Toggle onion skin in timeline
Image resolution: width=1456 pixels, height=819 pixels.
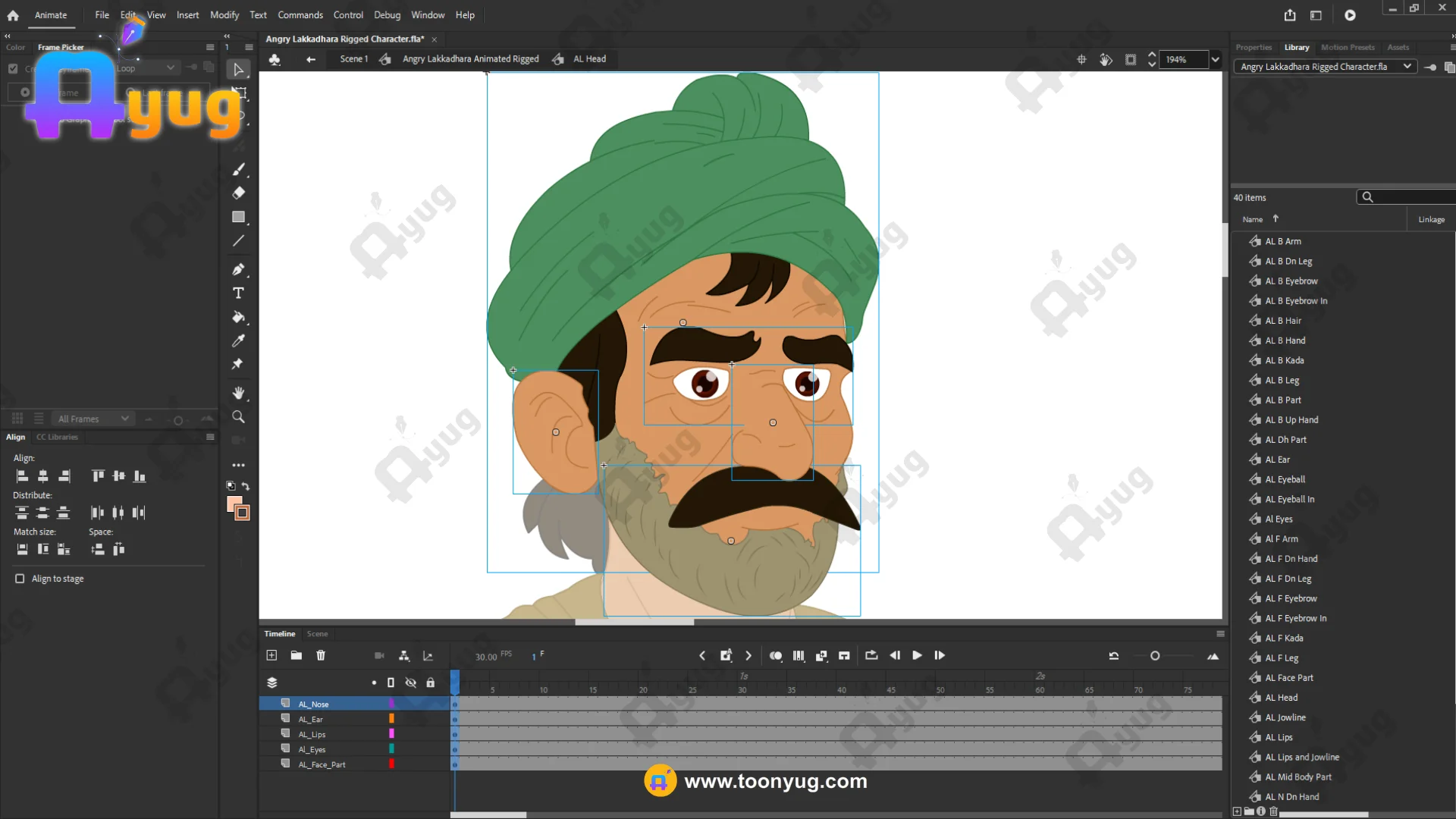click(x=775, y=655)
